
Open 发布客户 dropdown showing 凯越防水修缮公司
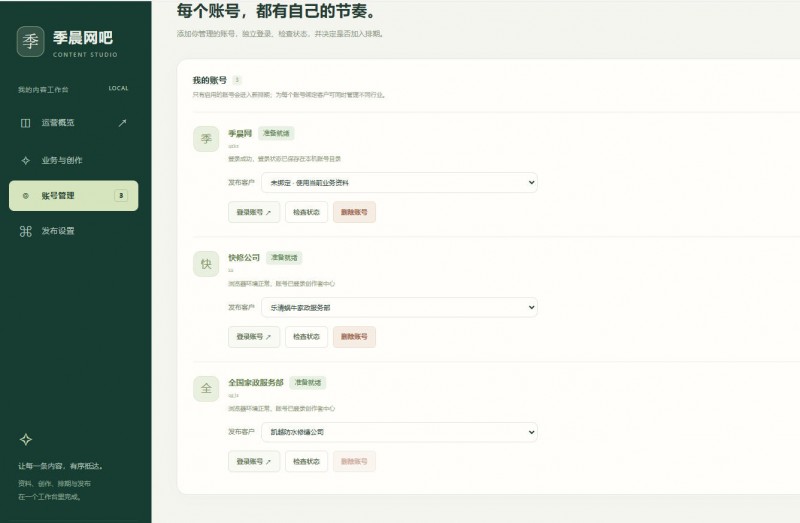[399, 432]
